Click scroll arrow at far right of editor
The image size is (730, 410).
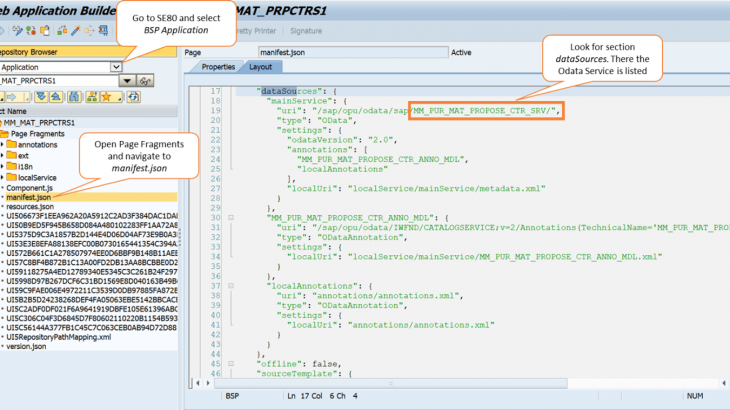(723, 383)
